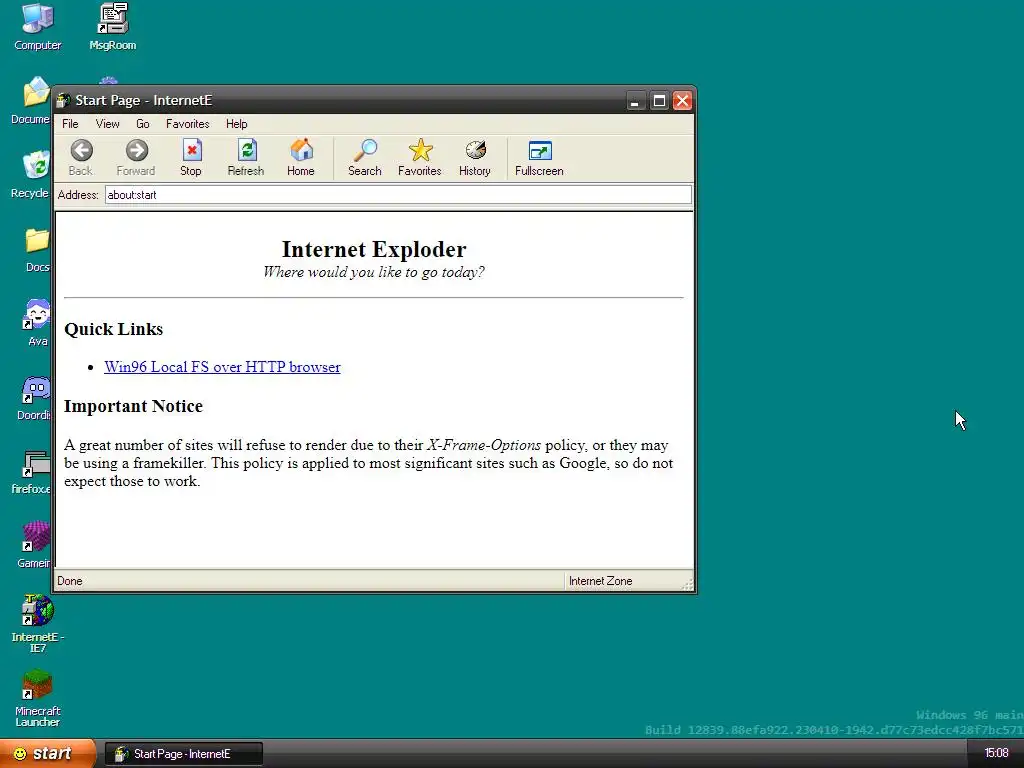Open the Documents folder desktop icon

(36, 93)
